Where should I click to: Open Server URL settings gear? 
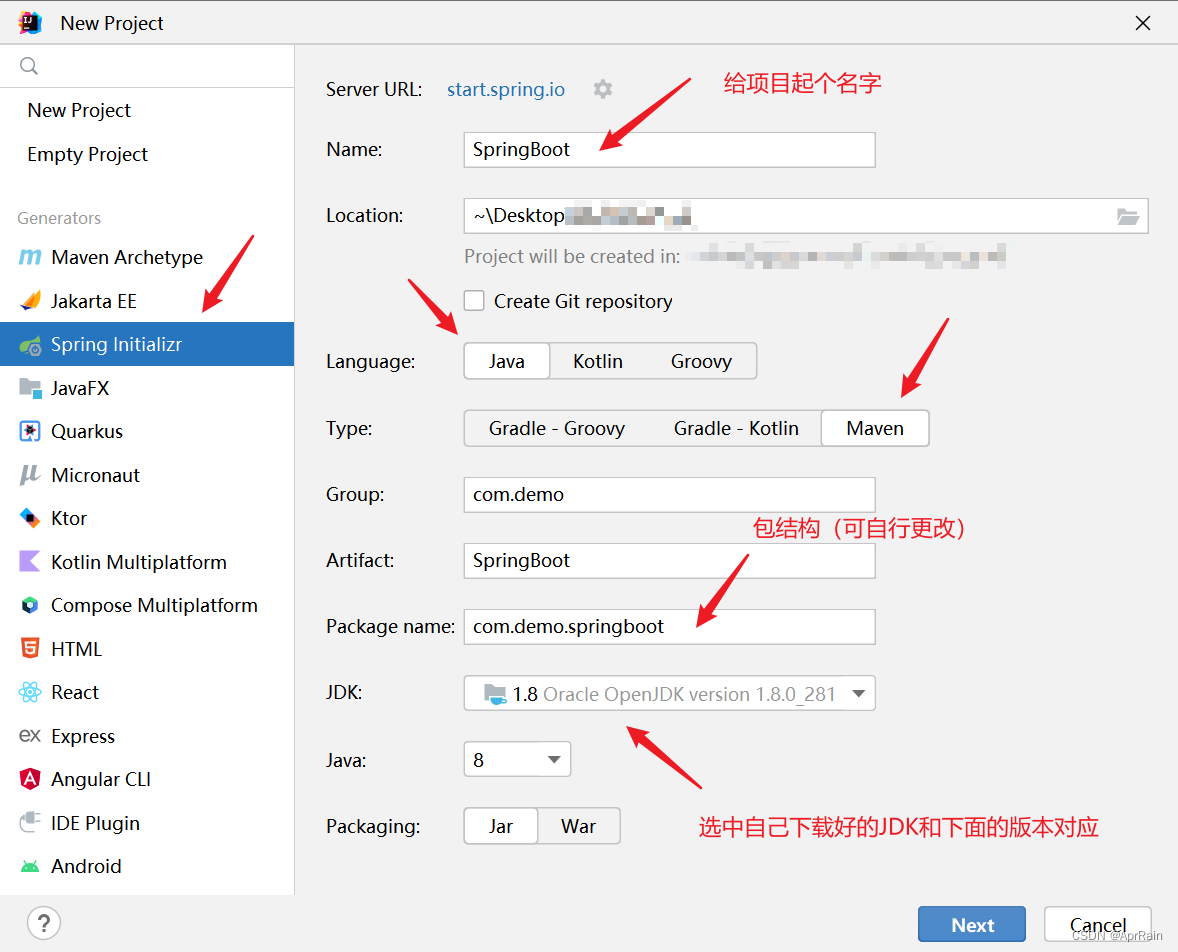603,89
